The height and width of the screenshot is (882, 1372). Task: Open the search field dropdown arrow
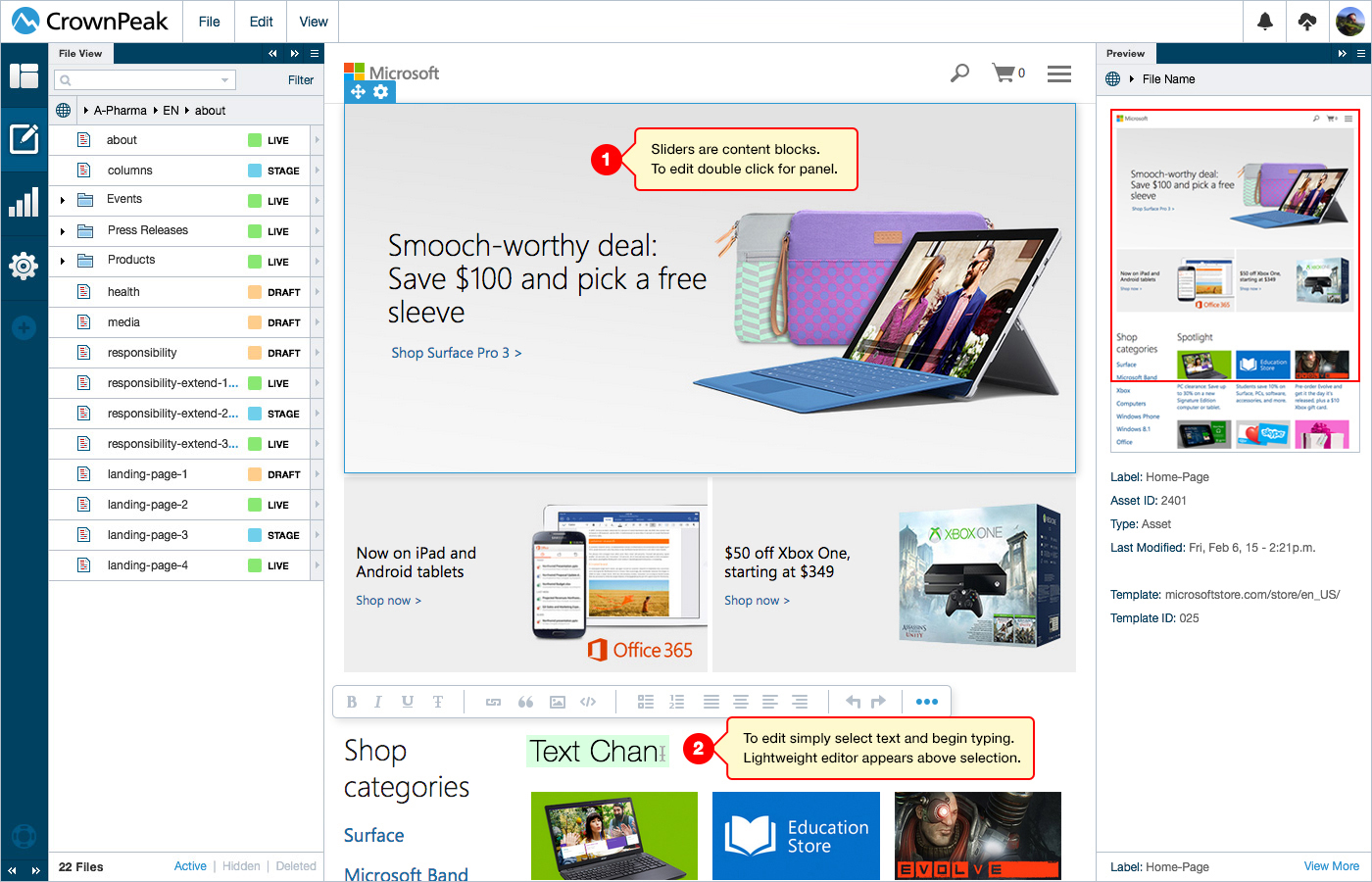[x=225, y=80]
